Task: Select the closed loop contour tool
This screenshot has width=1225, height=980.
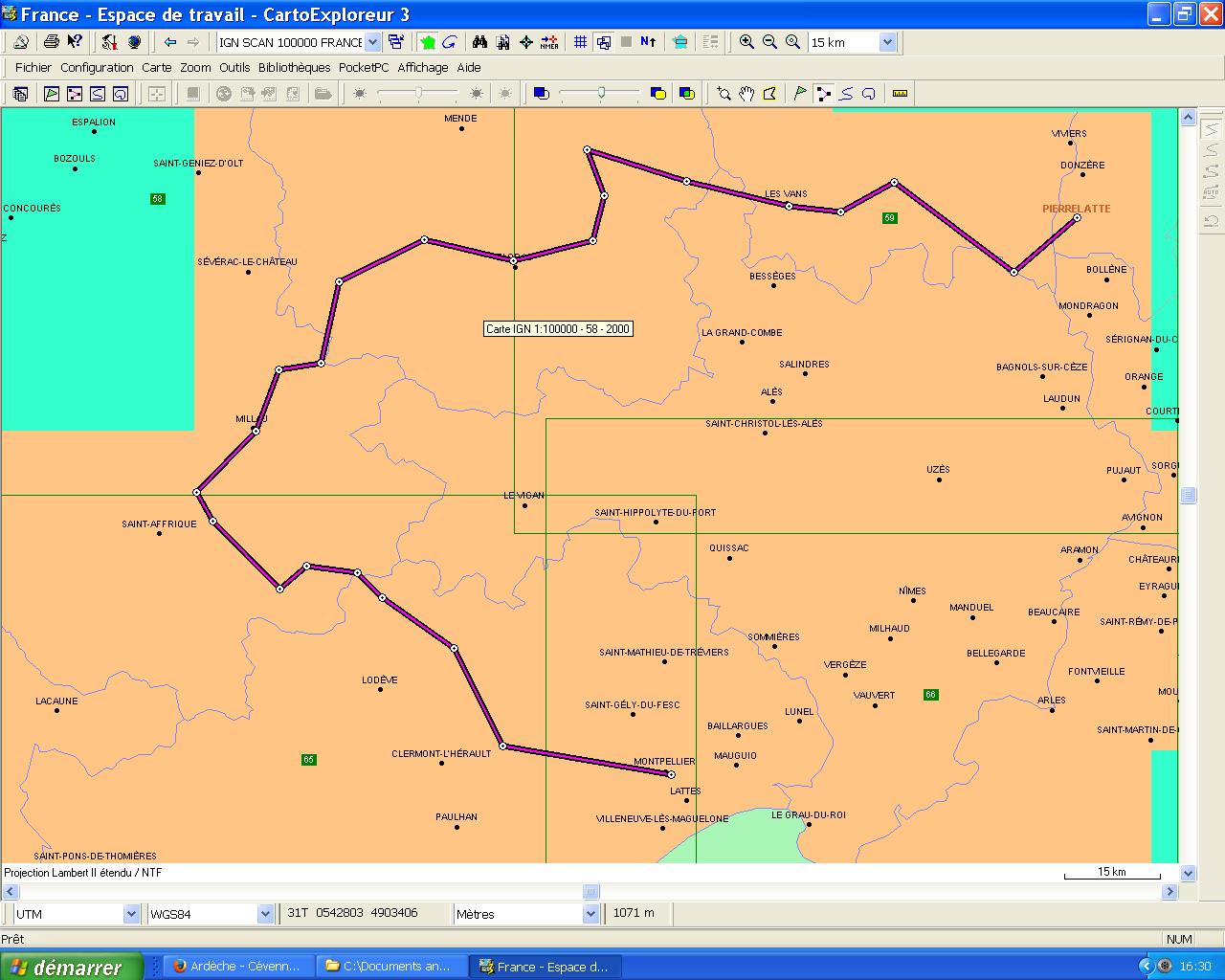Action: tap(869, 94)
